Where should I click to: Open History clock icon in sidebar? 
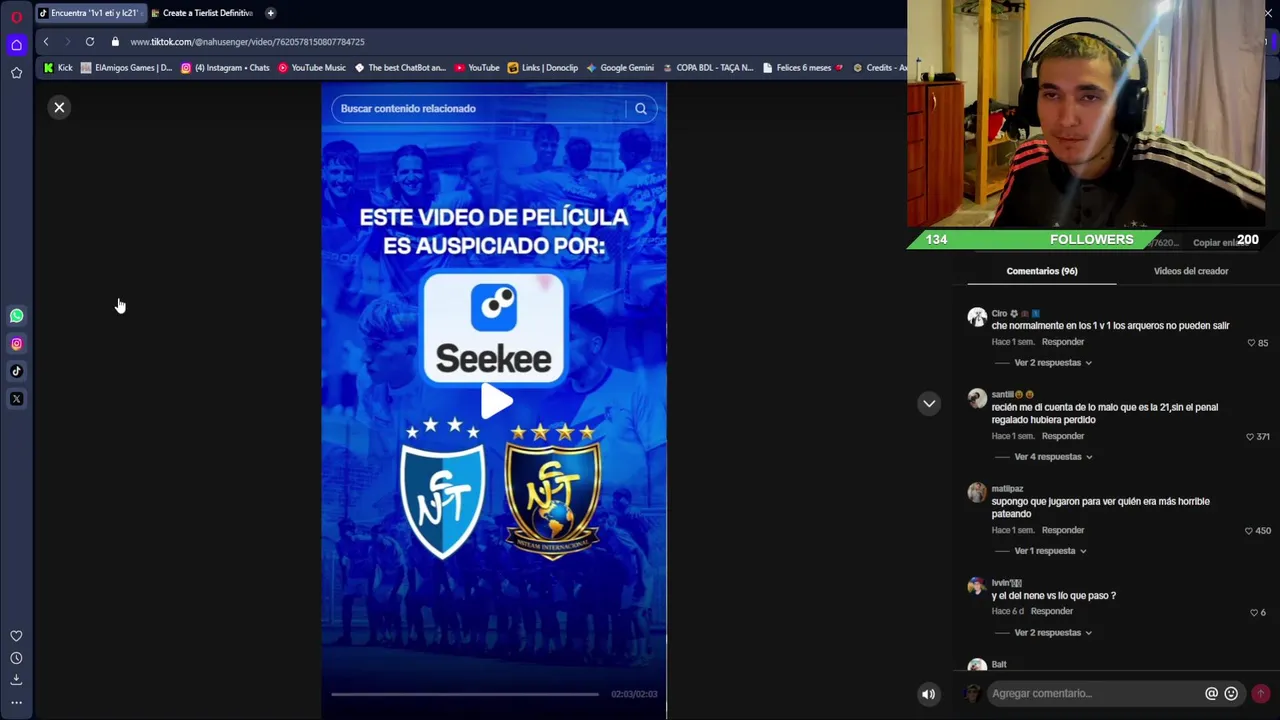point(16,658)
